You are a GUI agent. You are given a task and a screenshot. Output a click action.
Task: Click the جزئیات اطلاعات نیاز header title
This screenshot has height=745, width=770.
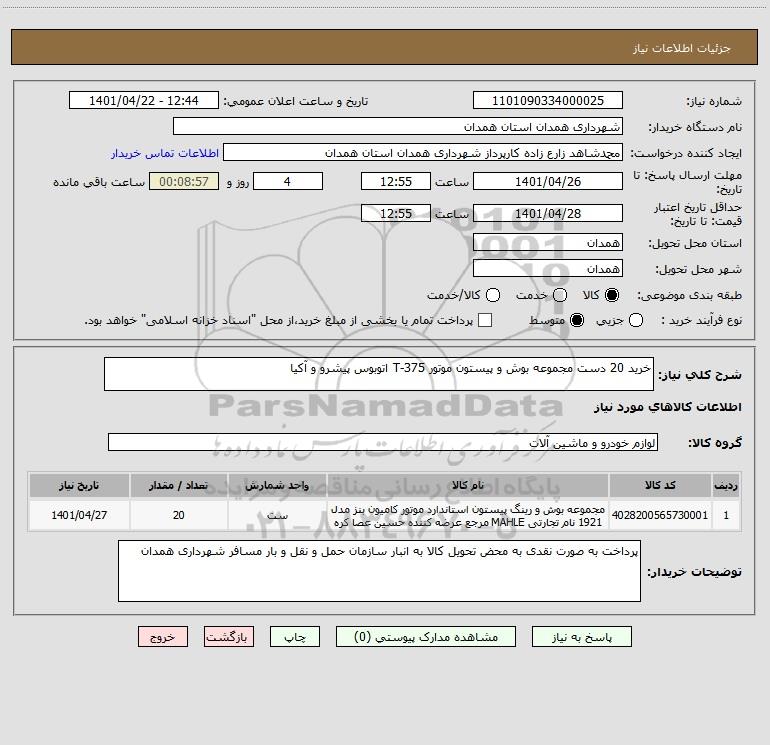pos(682,48)
